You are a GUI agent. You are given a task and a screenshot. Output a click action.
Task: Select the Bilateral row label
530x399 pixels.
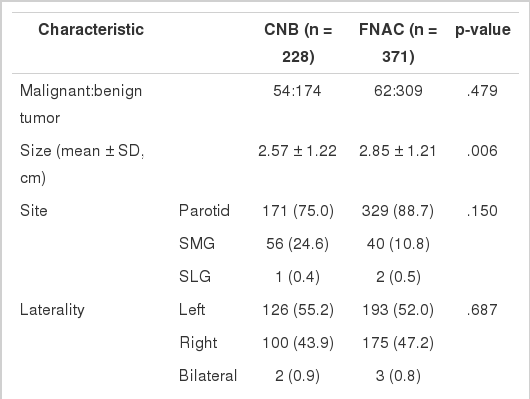pyautogui.click(x=208, y=375)
